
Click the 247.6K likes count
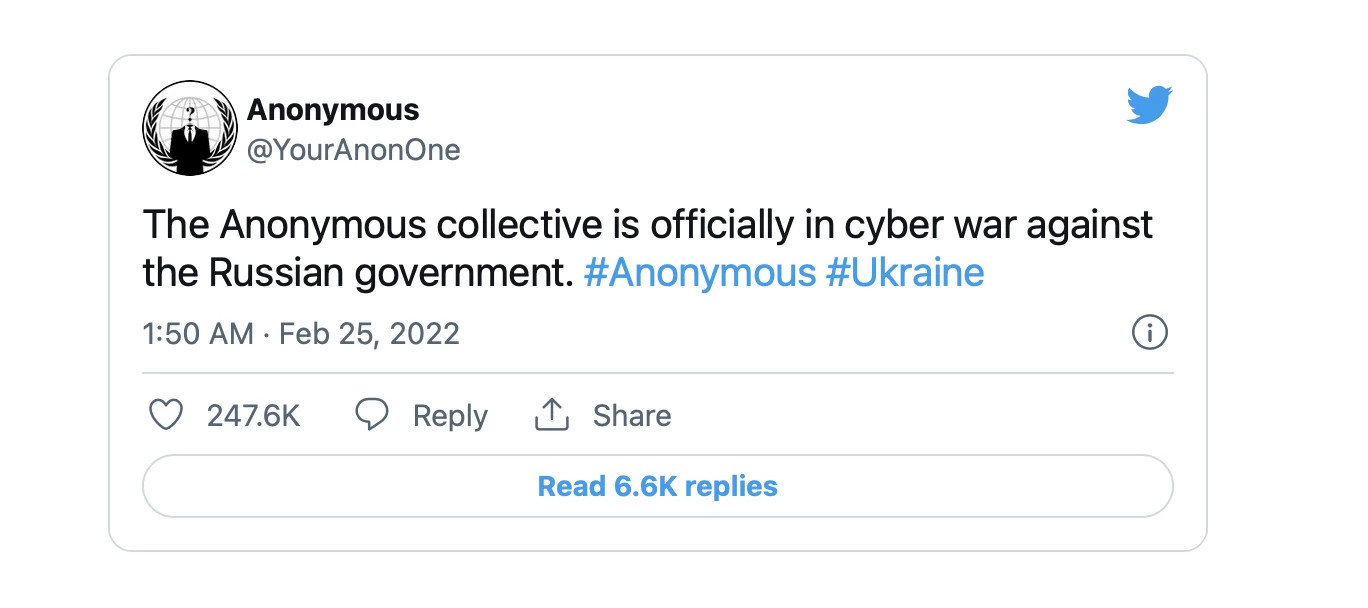pos(254,415)
